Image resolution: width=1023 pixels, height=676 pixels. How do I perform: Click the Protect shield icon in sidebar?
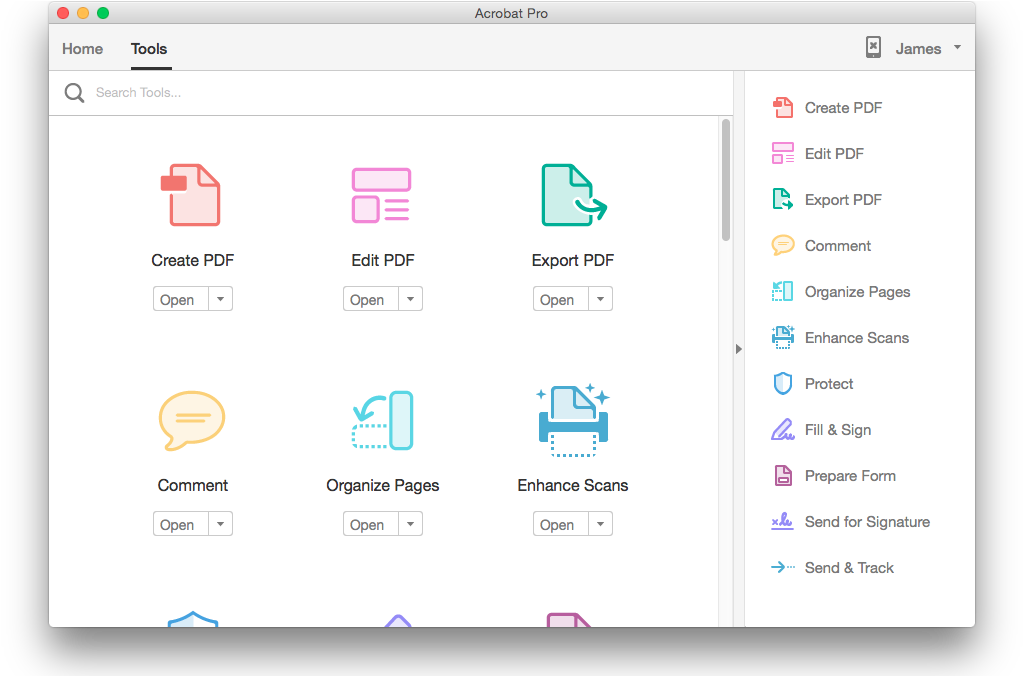tap(782, 383)
